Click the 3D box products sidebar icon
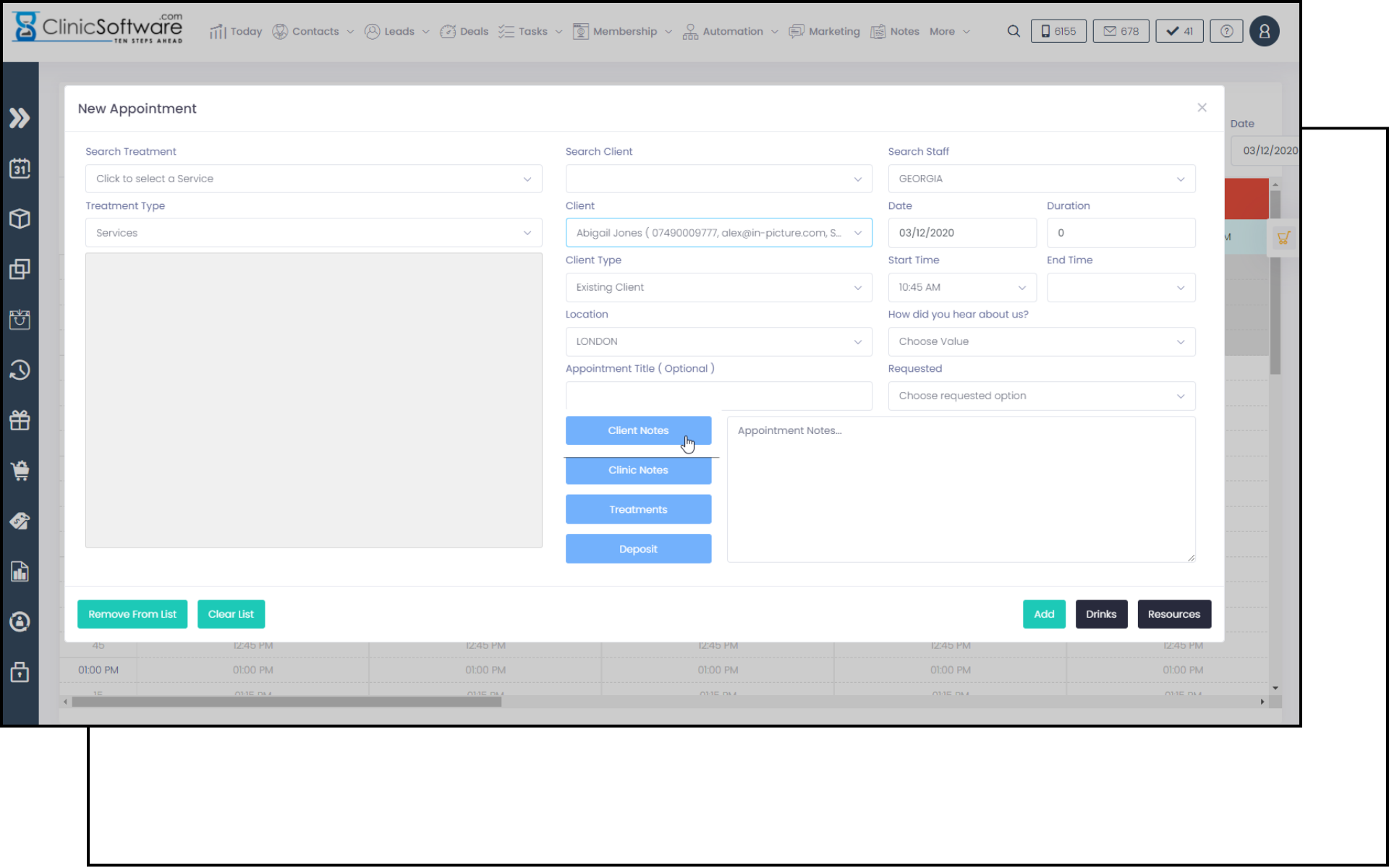 coord(20,218)
